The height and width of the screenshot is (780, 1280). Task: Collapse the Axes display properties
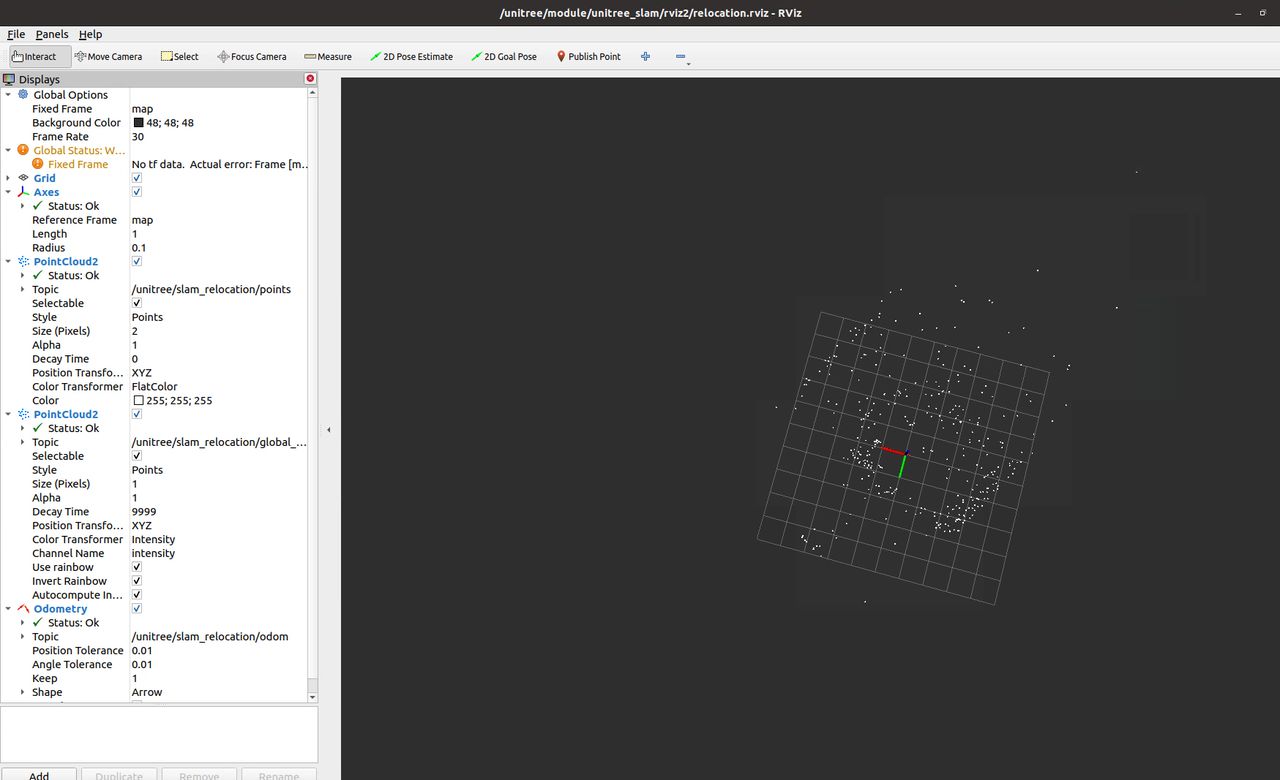coord(8,192)
